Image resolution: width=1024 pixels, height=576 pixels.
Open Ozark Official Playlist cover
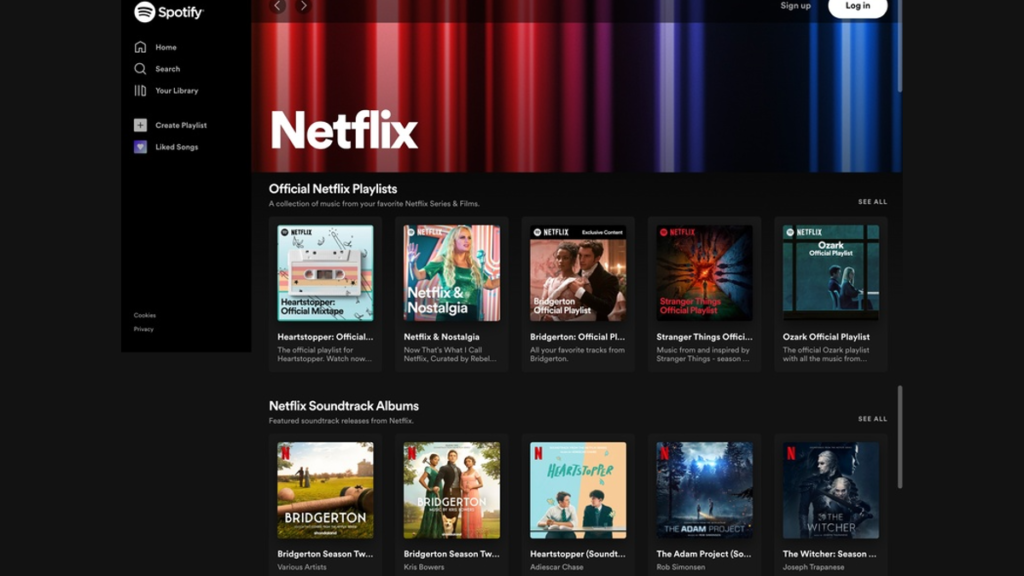coord(831,273)
